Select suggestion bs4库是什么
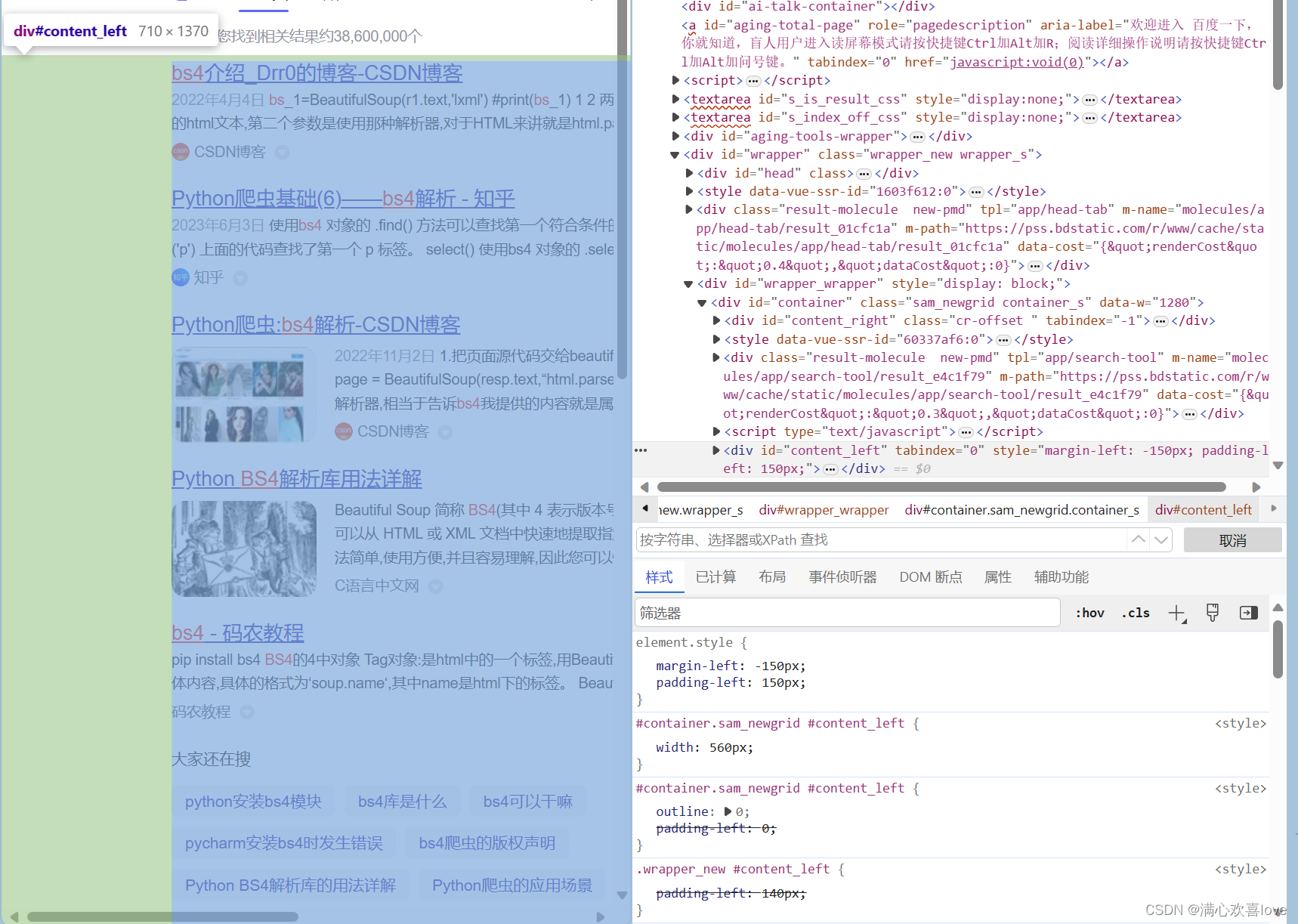Viewport: 1298px width, 924px height. [x=402, y=802]
